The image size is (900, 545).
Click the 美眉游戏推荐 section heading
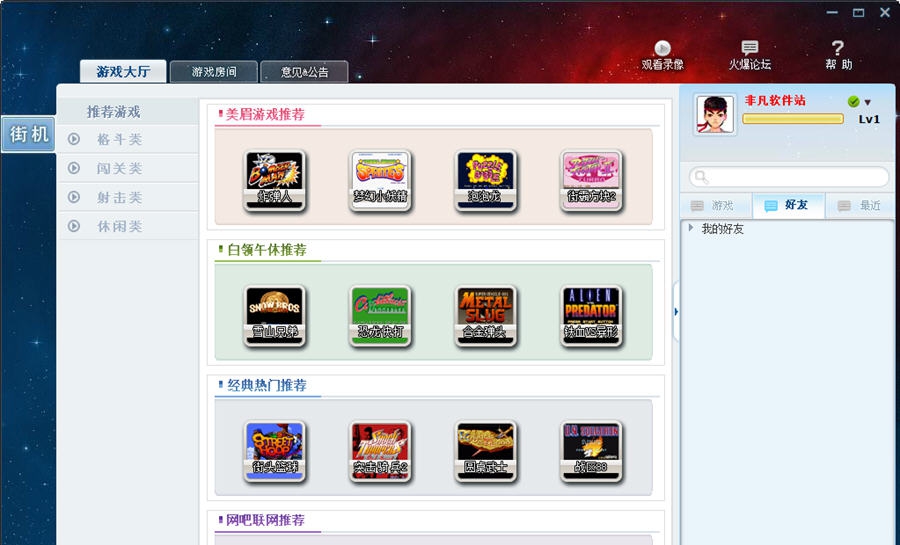(265, 114)
